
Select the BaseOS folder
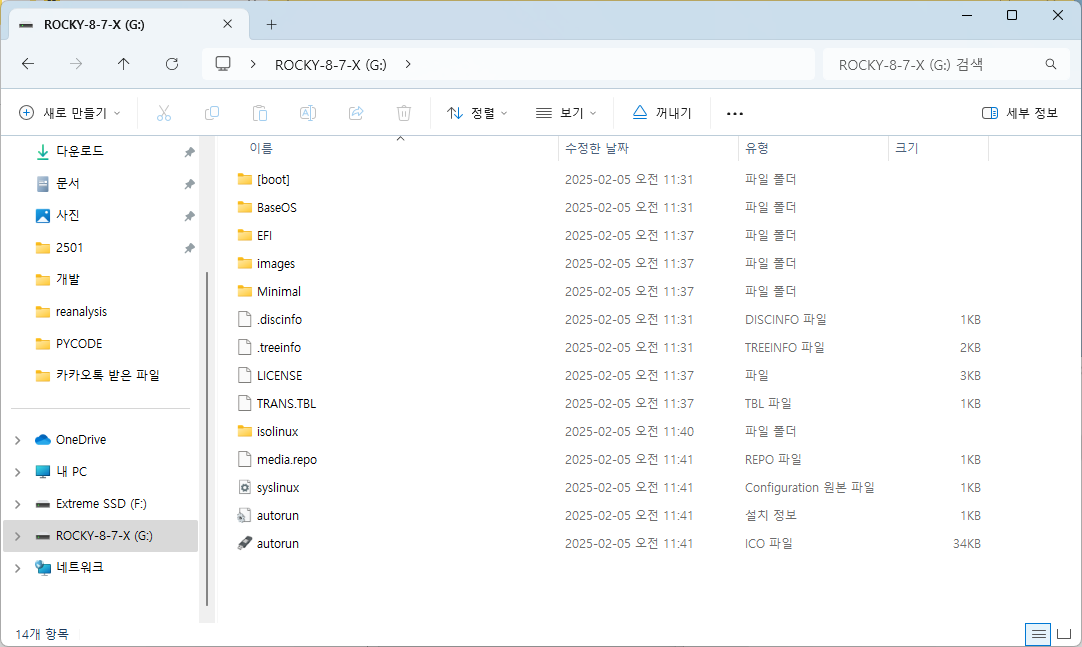coord(276,208)
